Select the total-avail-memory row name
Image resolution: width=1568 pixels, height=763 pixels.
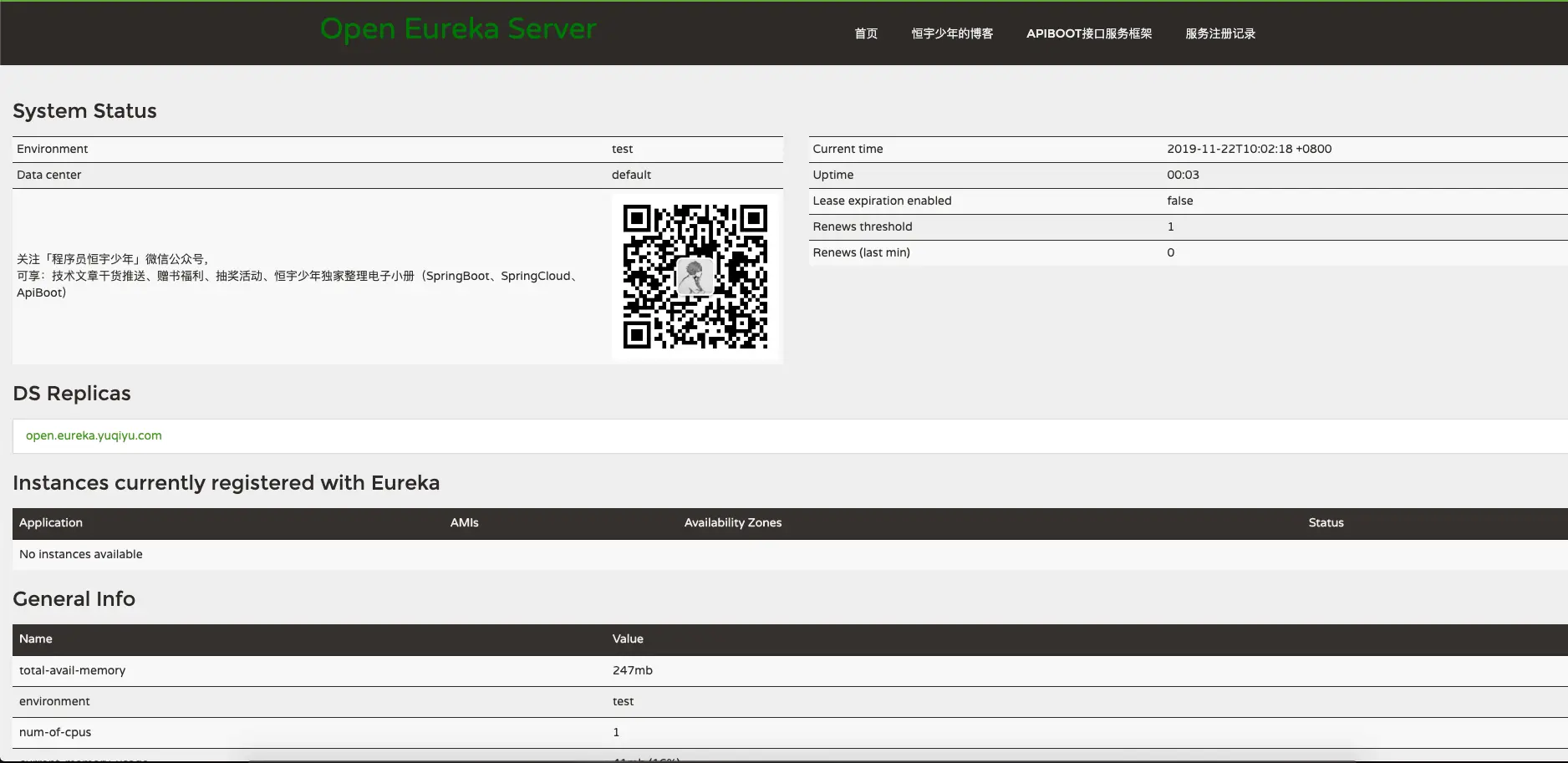(x=73, y=670)
